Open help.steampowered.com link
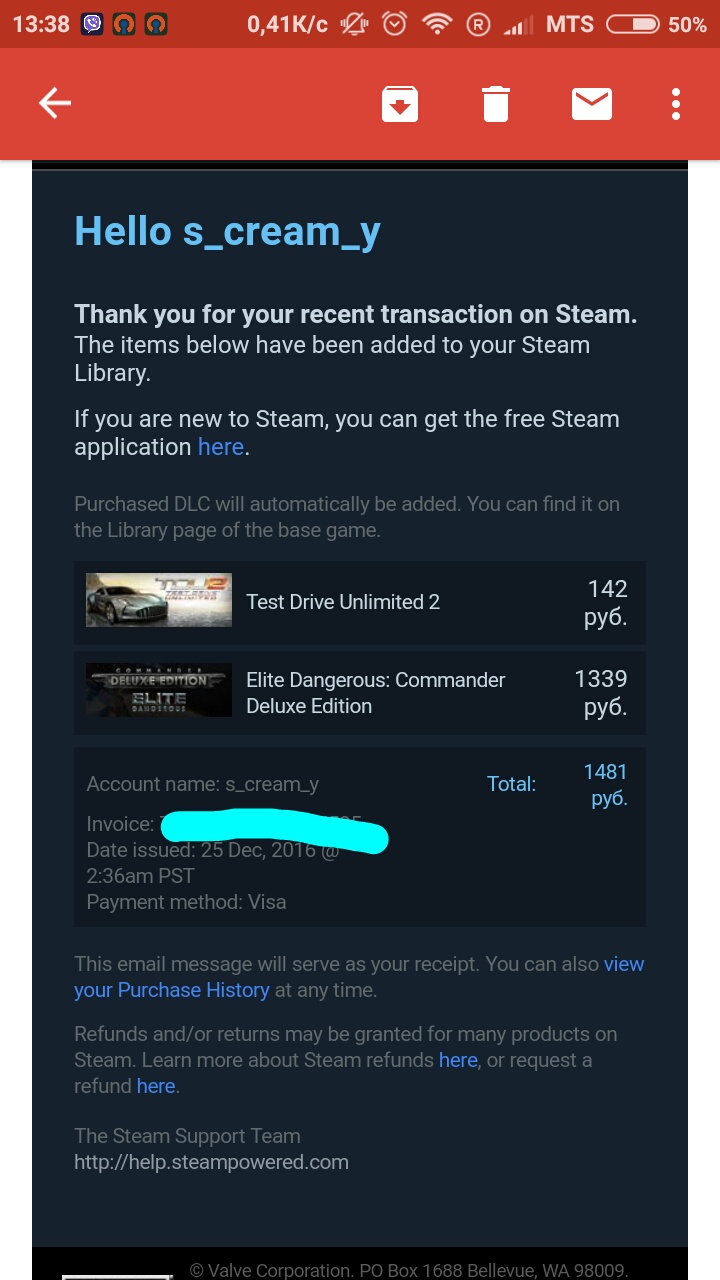Screen dimensions: 720x1280 [x=211, y=1162]
